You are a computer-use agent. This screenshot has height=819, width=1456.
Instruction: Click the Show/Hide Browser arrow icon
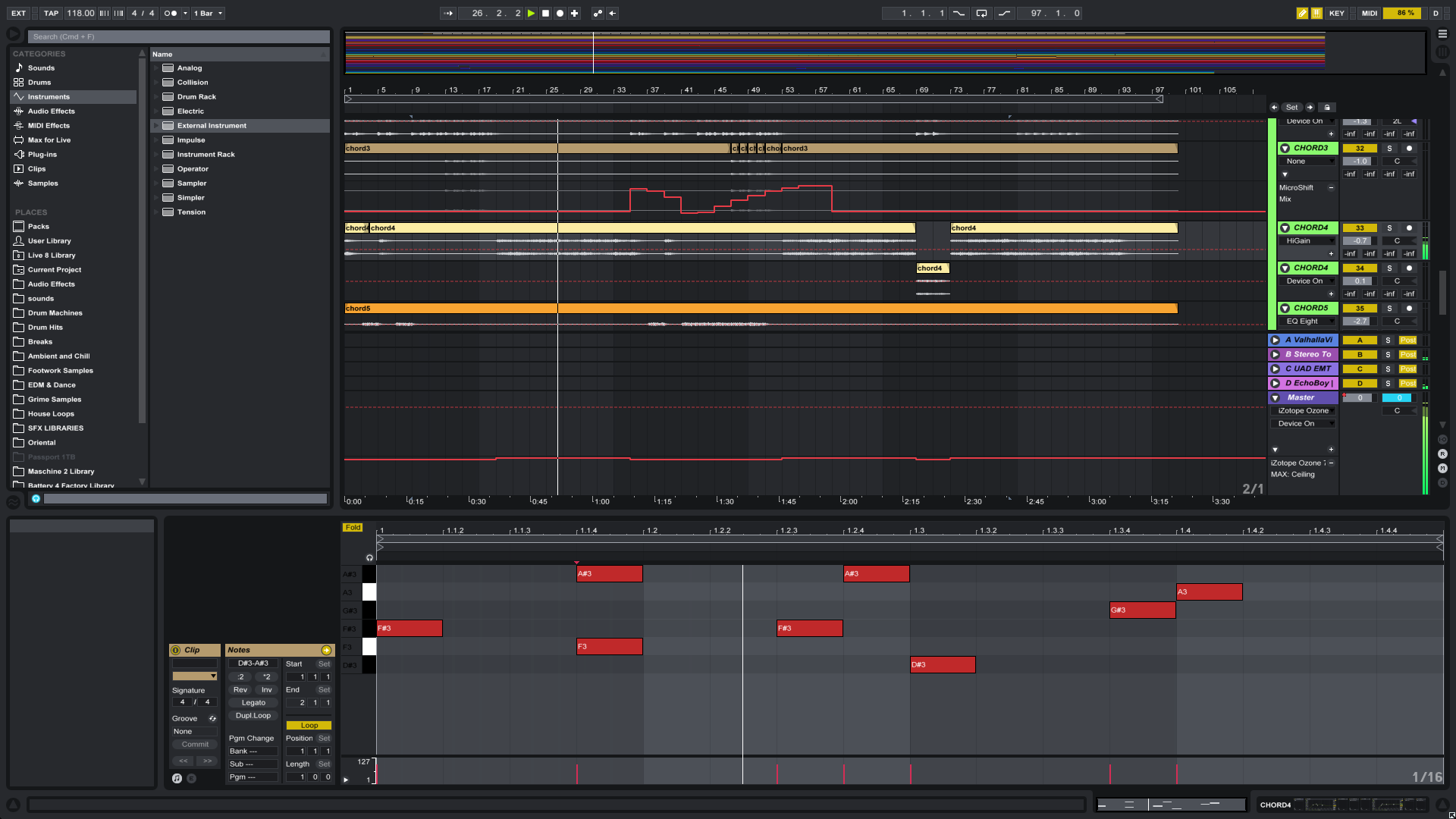tap(13, 34)
